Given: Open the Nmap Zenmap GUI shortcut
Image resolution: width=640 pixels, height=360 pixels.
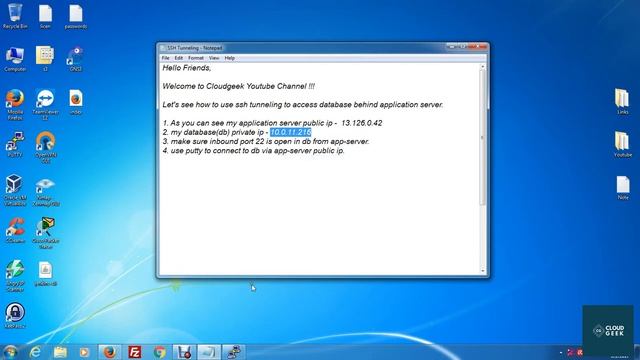Looking at the screenshot, I should coord(45,192).
